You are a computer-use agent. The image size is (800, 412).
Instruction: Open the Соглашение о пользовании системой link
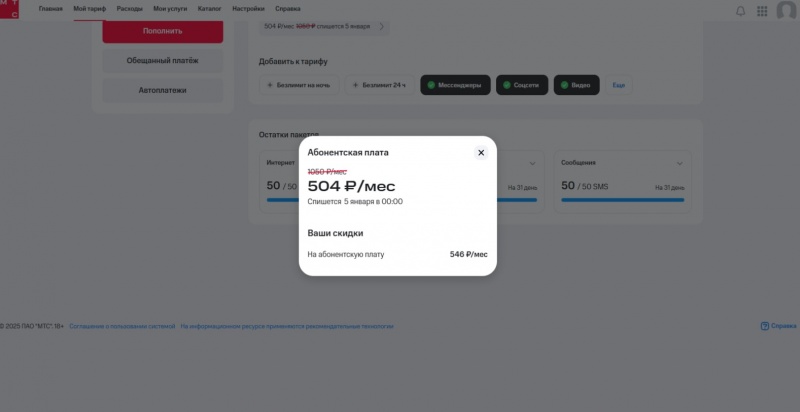pyautogui.click(x=122, y=326)
